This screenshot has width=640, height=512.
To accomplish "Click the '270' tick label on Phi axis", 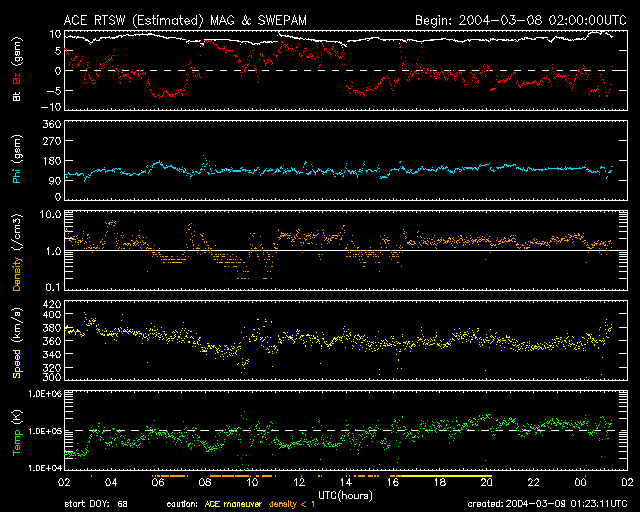I will pyautogui.click(x=52, y=142).
